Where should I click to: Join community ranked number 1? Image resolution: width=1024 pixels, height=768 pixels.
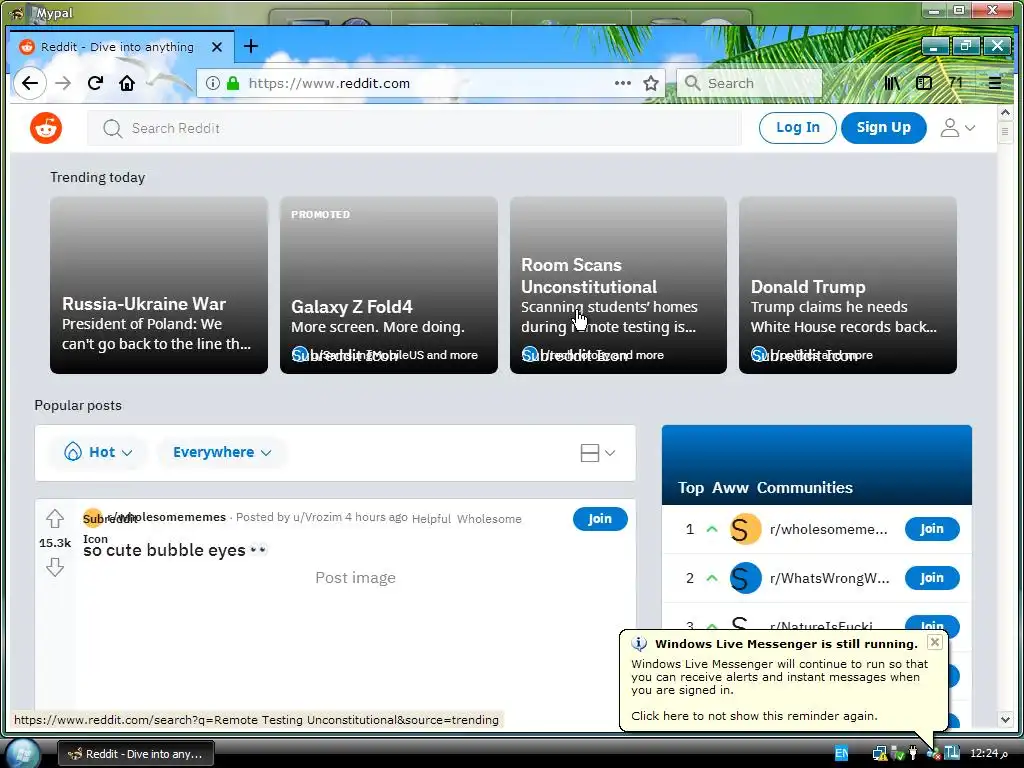932,529
